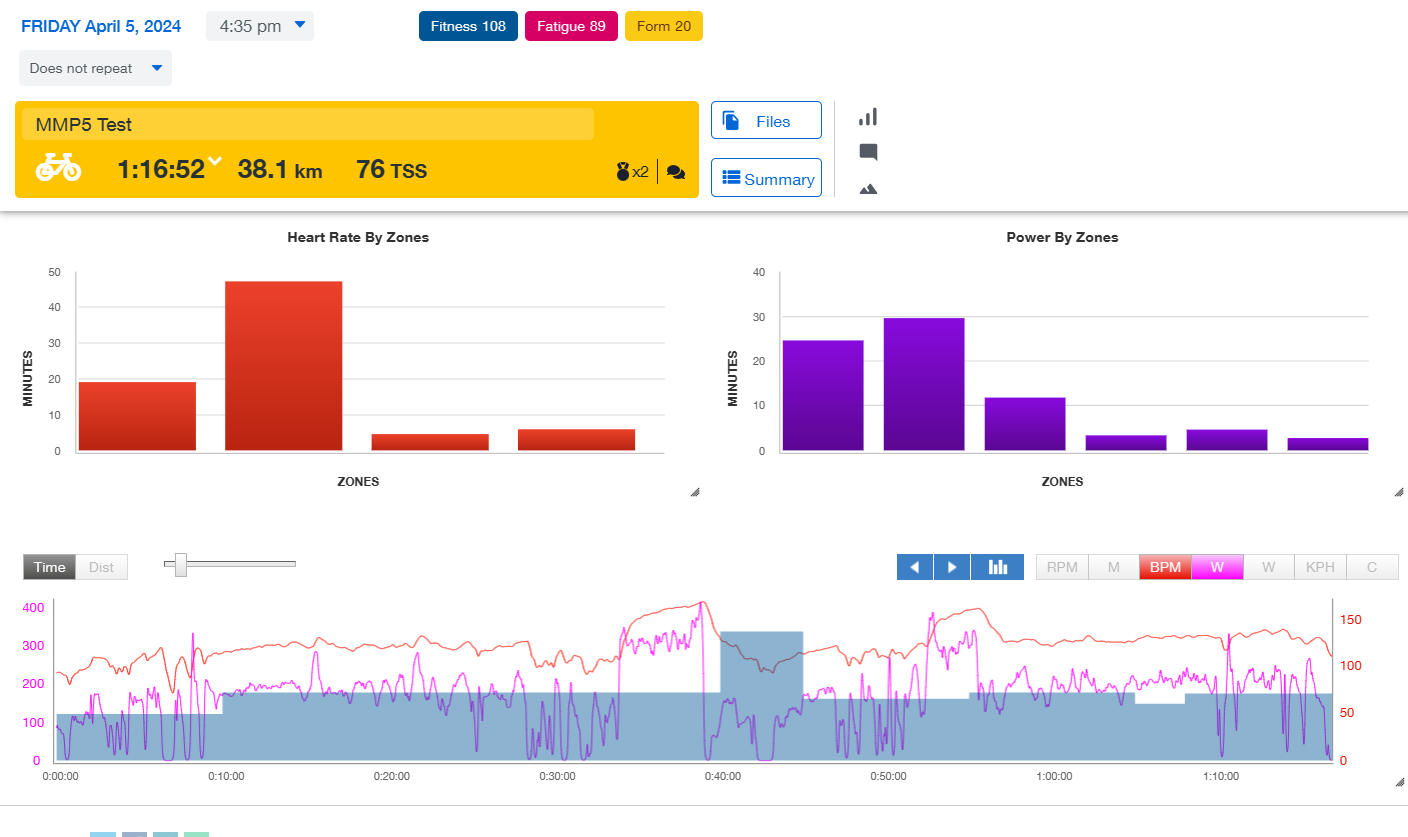Click the first power zone bar

[x=823, y=396]
